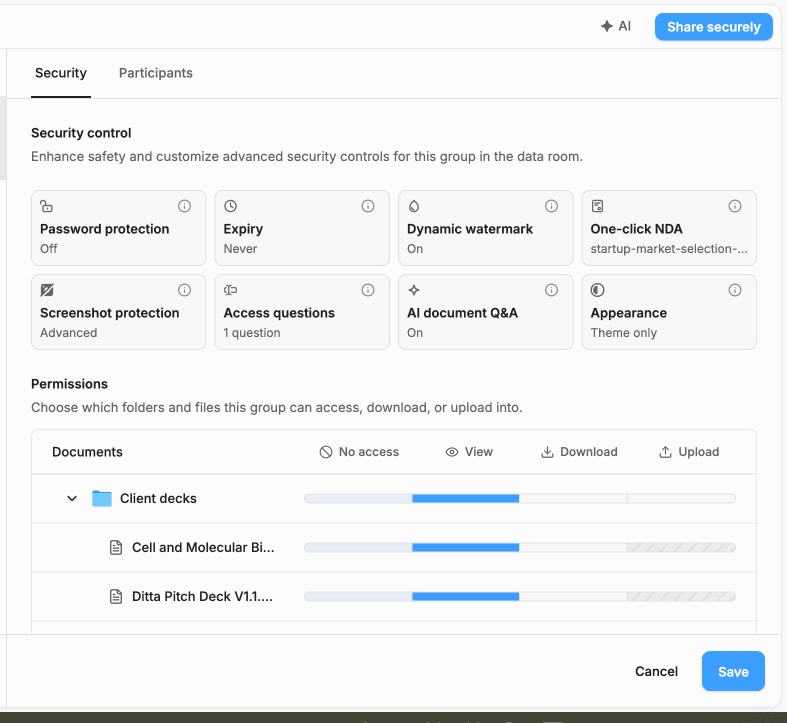Set Ditta Pitch Deck V1.1 to No access

(358, 596)
